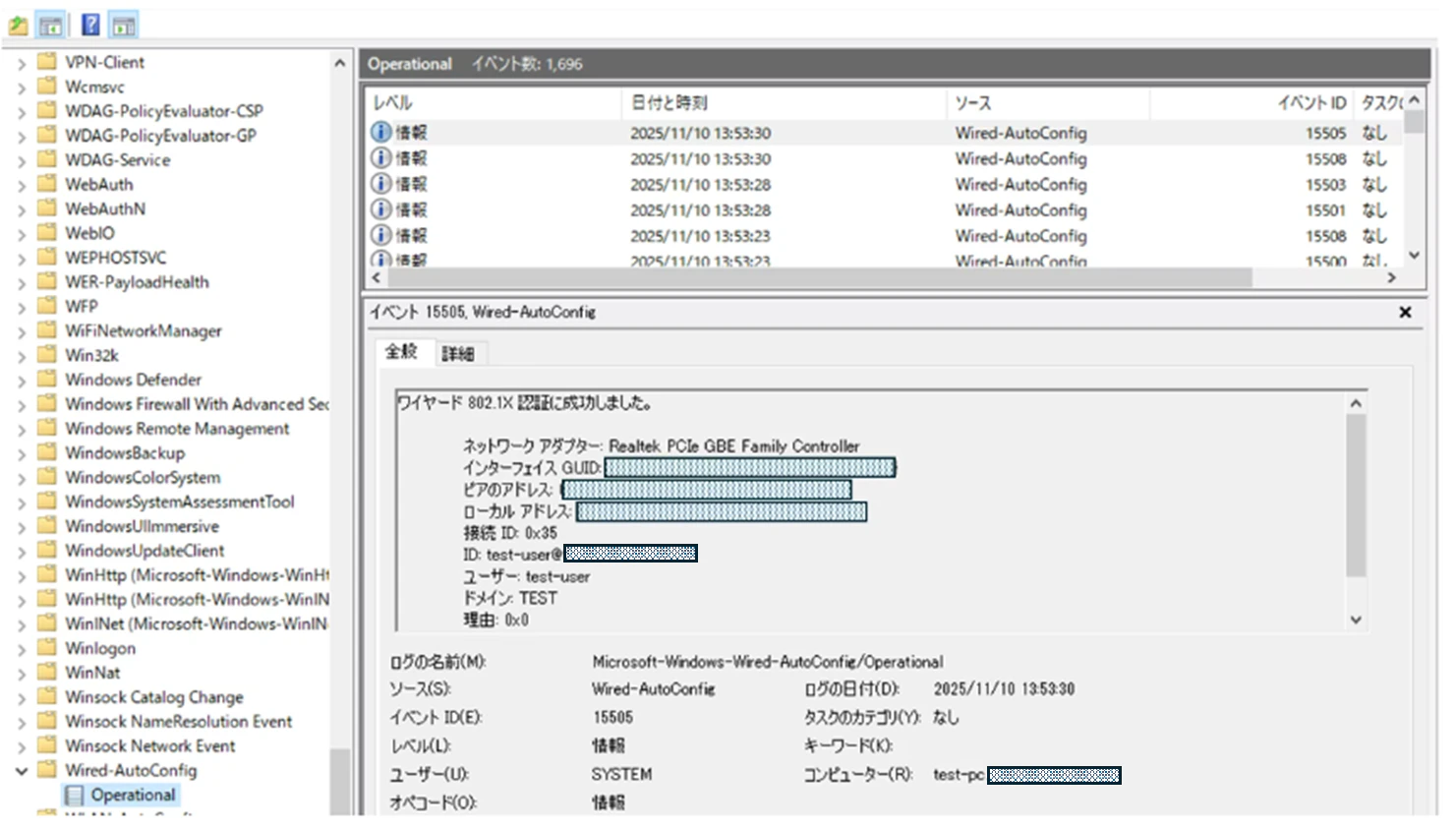Click the info icon of event 15503 row
Viewport: 1456px width, 829px height.
[381, 184]
